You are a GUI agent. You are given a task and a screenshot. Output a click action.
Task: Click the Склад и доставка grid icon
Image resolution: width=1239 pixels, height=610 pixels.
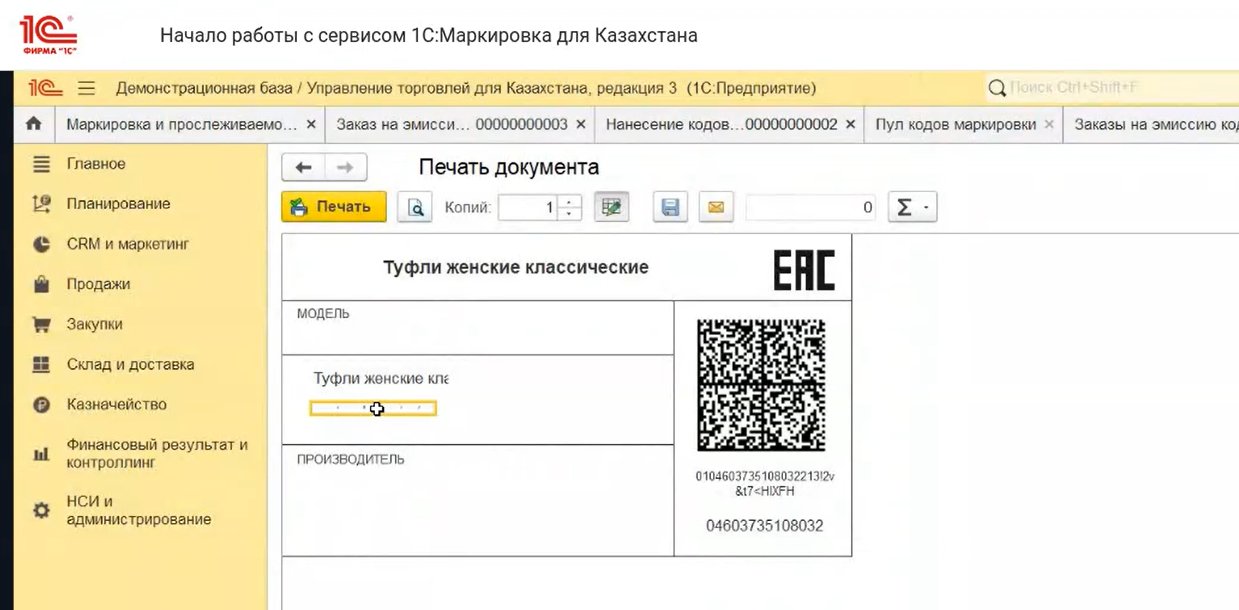pyautogui.click(x=41, y=364)
